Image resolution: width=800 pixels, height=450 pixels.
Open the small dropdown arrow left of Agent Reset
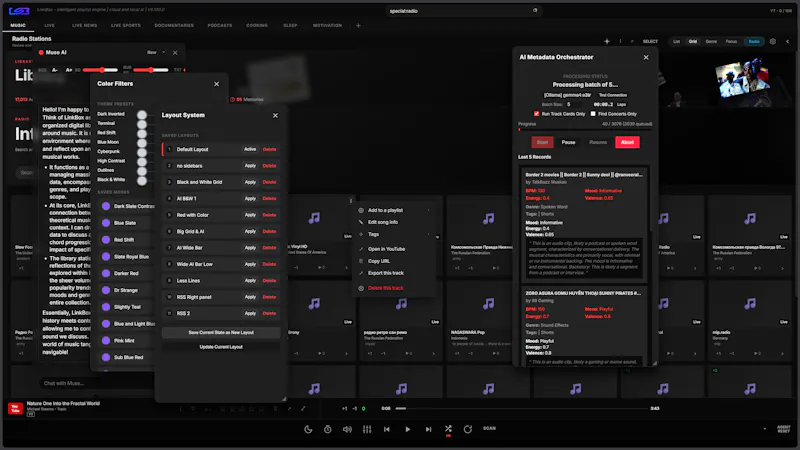tap(764, 429)
